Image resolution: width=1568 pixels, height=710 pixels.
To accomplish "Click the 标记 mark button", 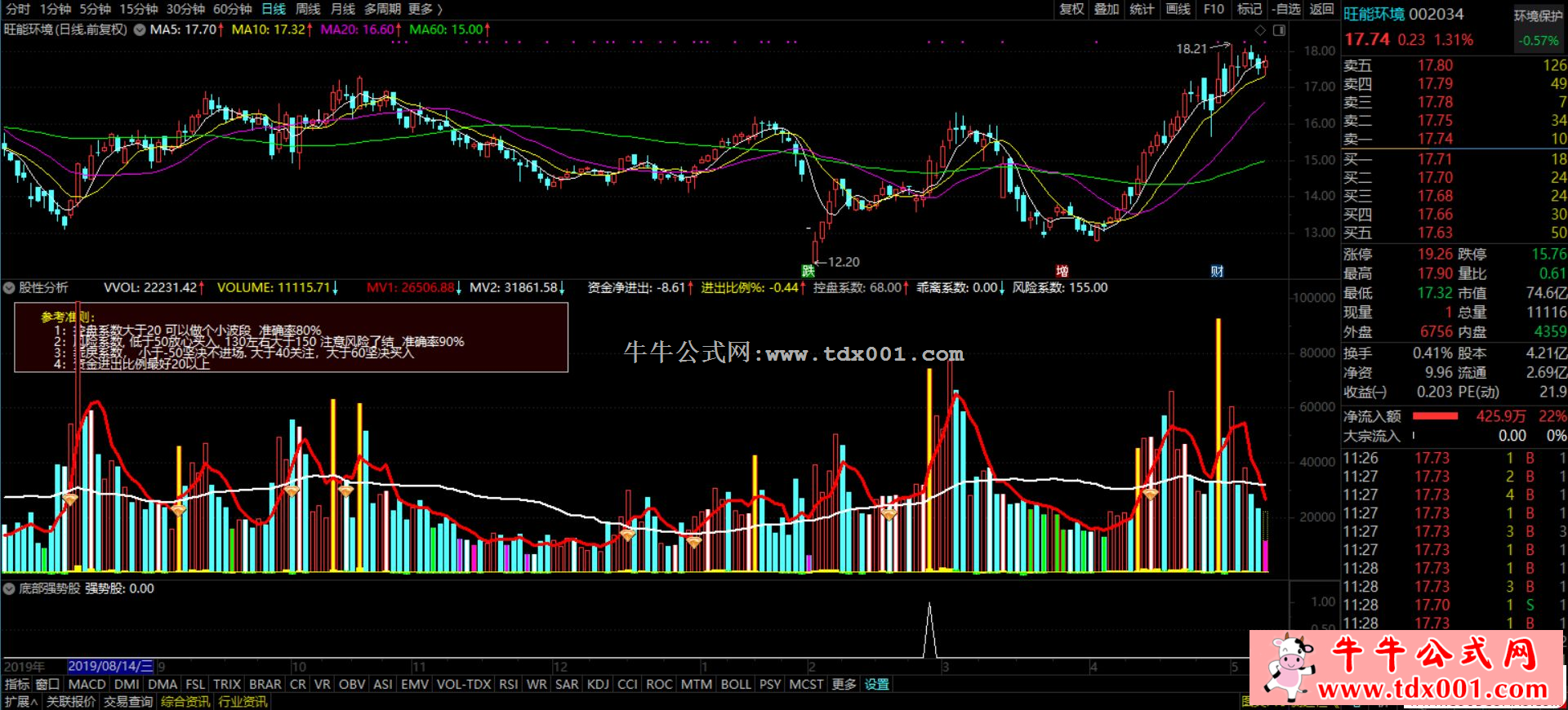I will pos(1249,9).
